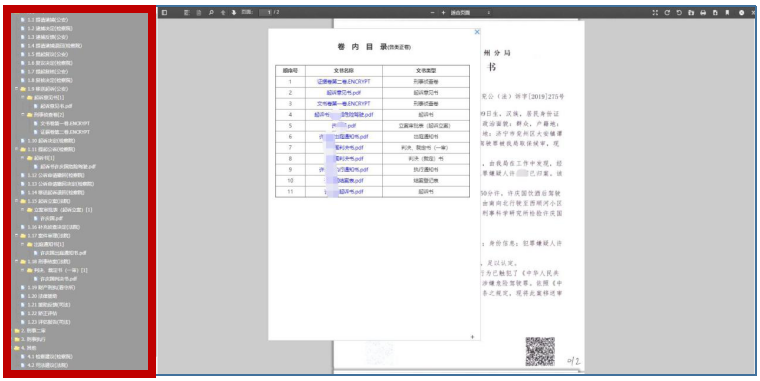Zoom in with the plus button
Image resolution: width=760 pixels, height=381 pixels.
pos(443,13)
